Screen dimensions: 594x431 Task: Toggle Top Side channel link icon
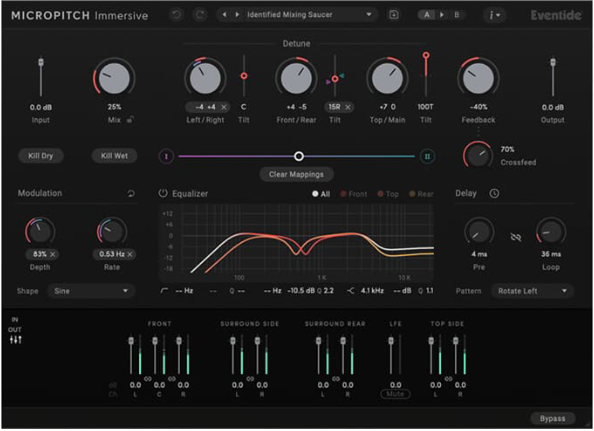point(448,379)
